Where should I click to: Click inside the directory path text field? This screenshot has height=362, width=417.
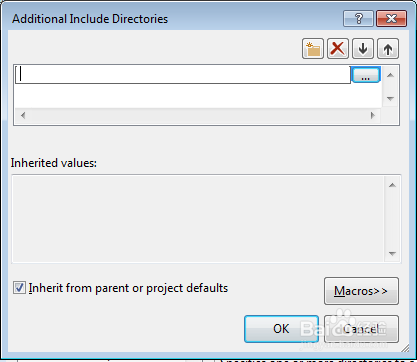tap(183, 74)
